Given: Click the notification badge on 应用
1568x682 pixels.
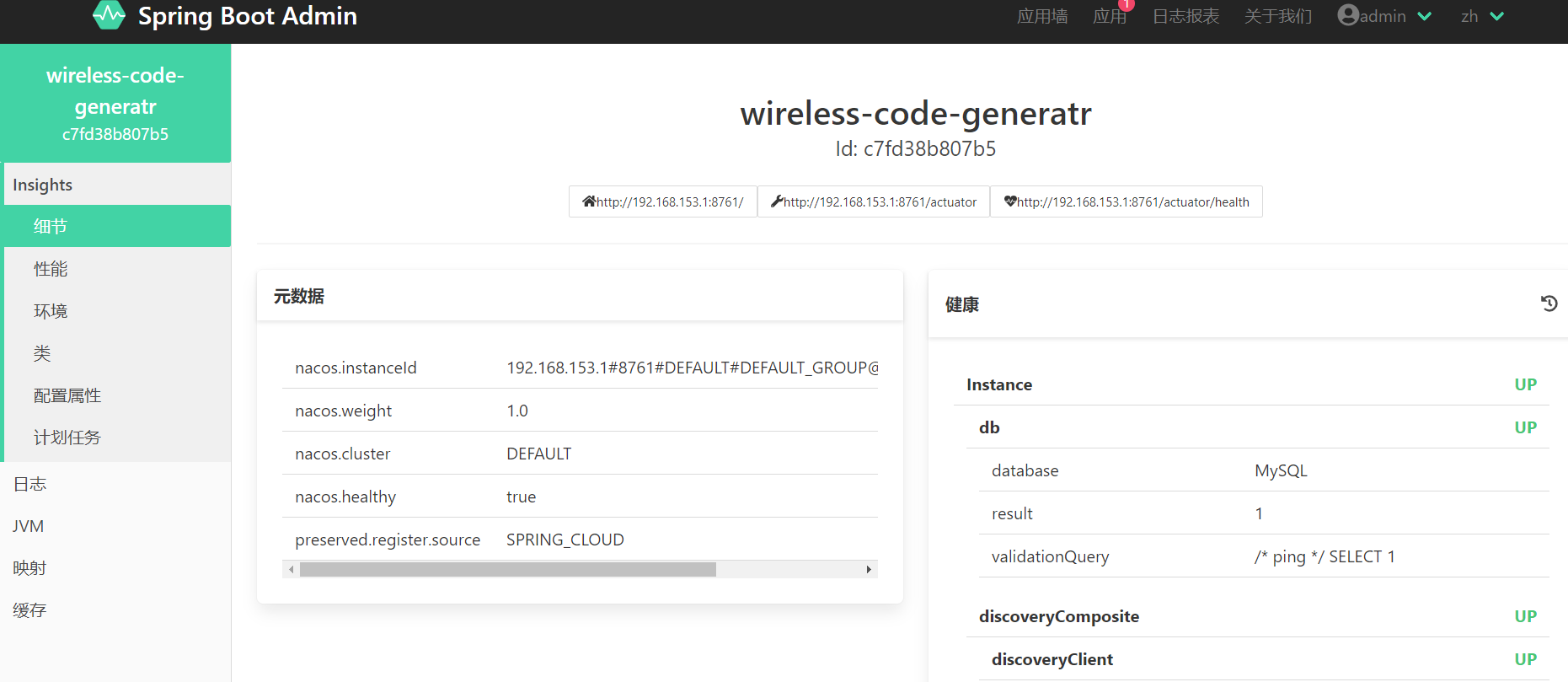Looking at the screenshot, I should coord(1126,4).
